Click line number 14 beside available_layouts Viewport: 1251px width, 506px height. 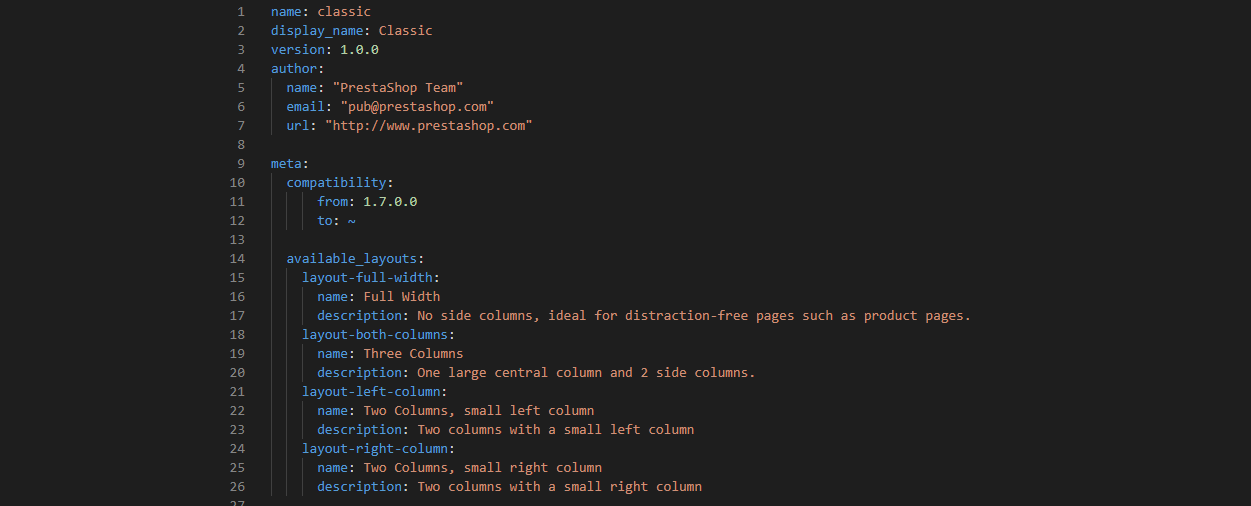pyautogui.click(x=237, y=259)
